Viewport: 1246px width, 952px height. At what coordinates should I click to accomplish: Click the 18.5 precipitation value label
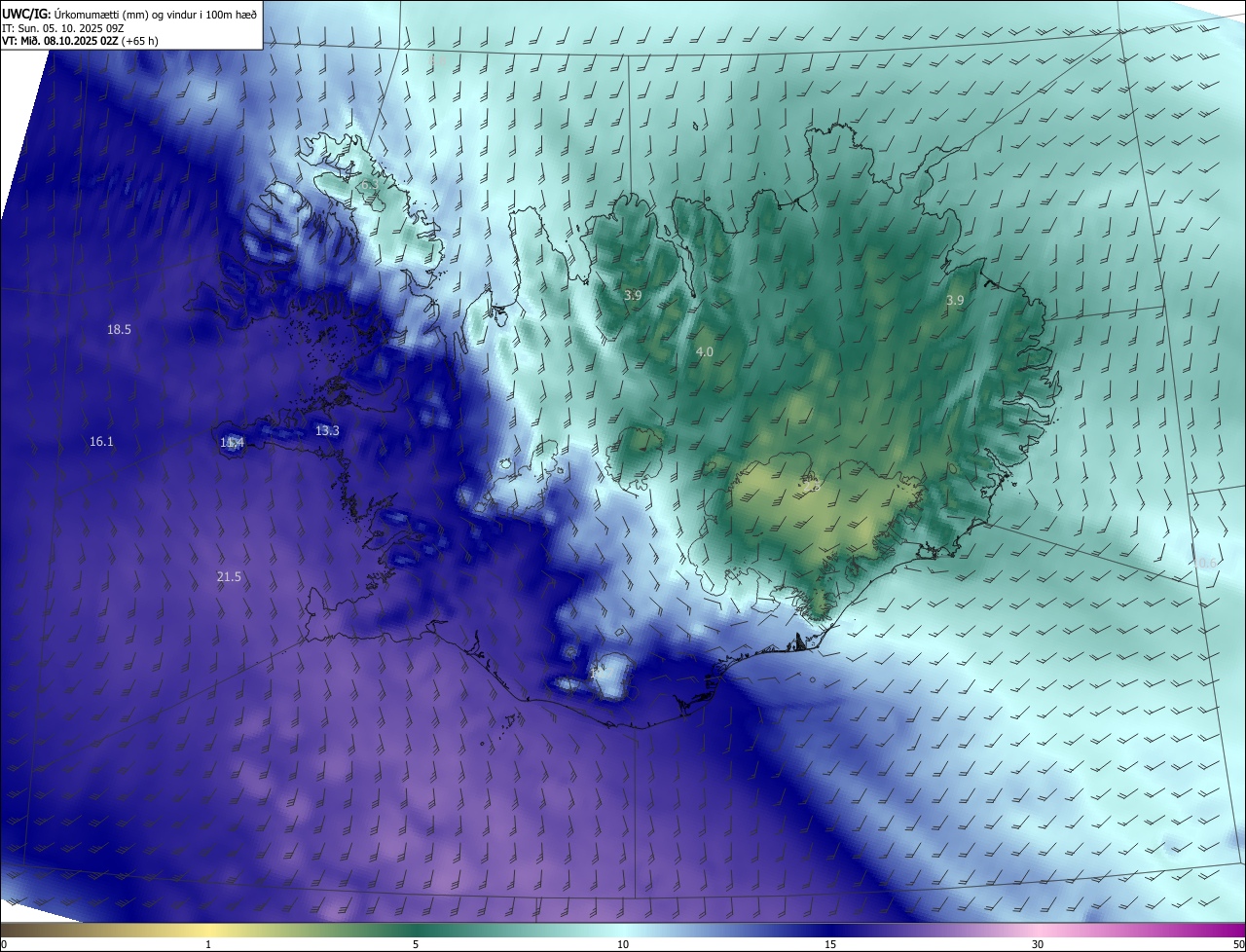coord(119,330)
